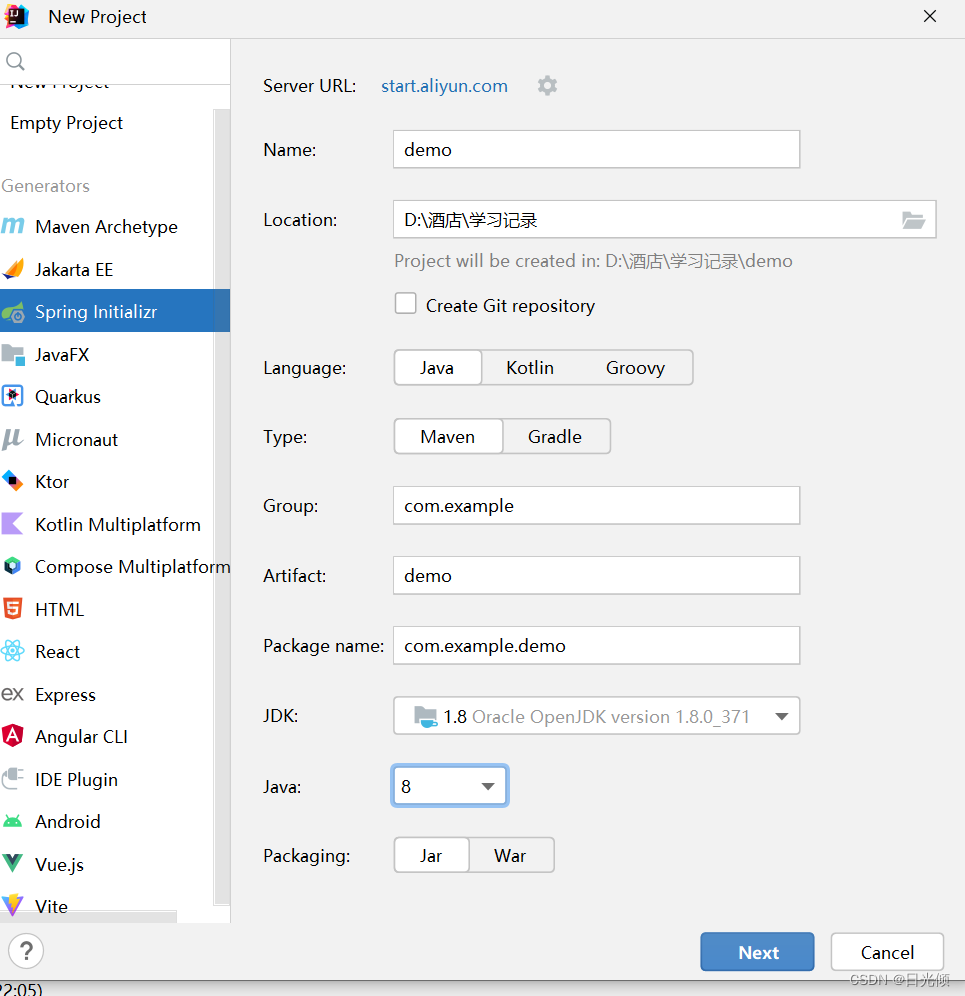Click the Ktor logo icon

tap(13, 481)
